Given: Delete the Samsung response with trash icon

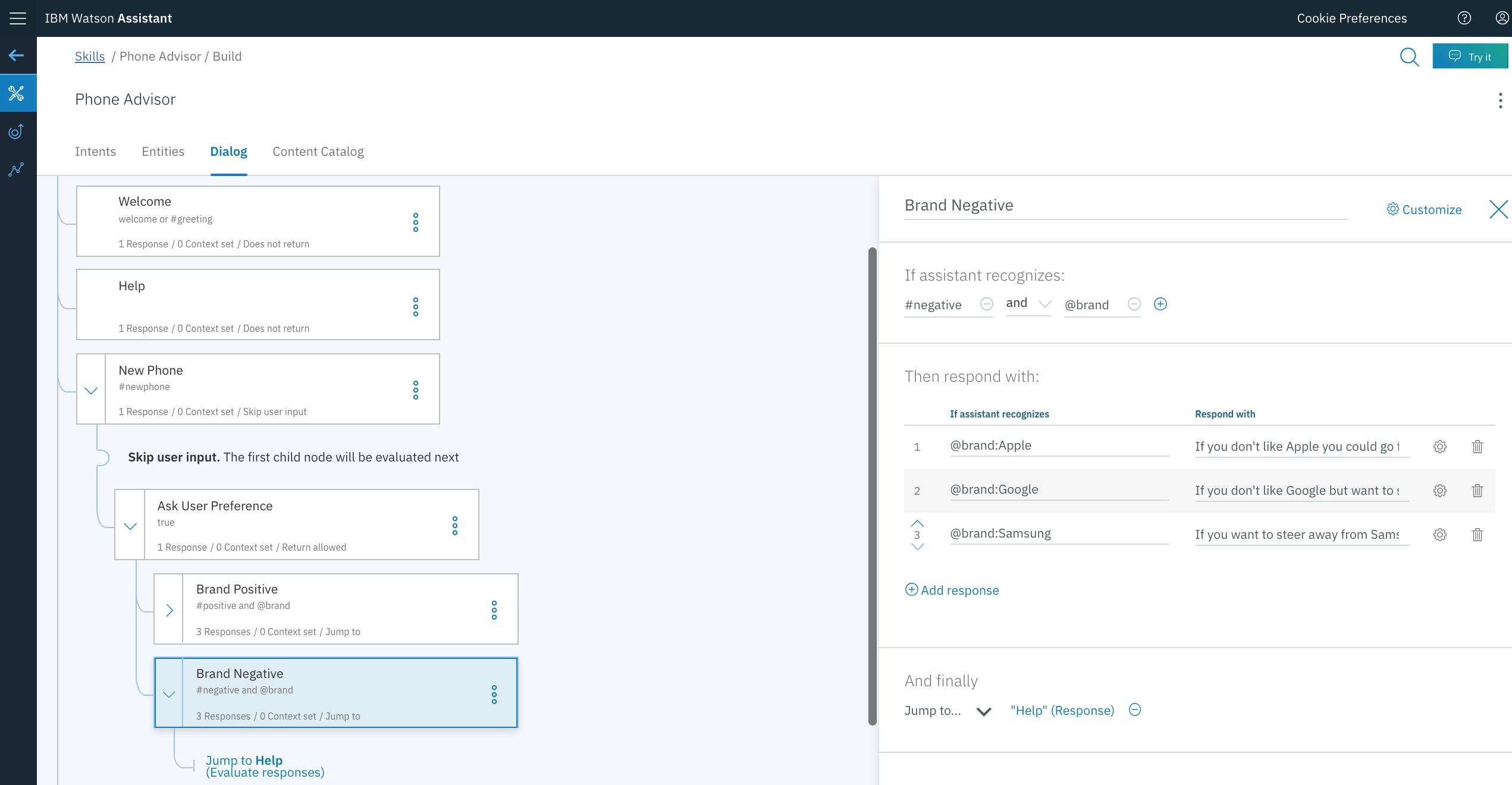Looking at the screenshot, I should tap(1478, 535).
